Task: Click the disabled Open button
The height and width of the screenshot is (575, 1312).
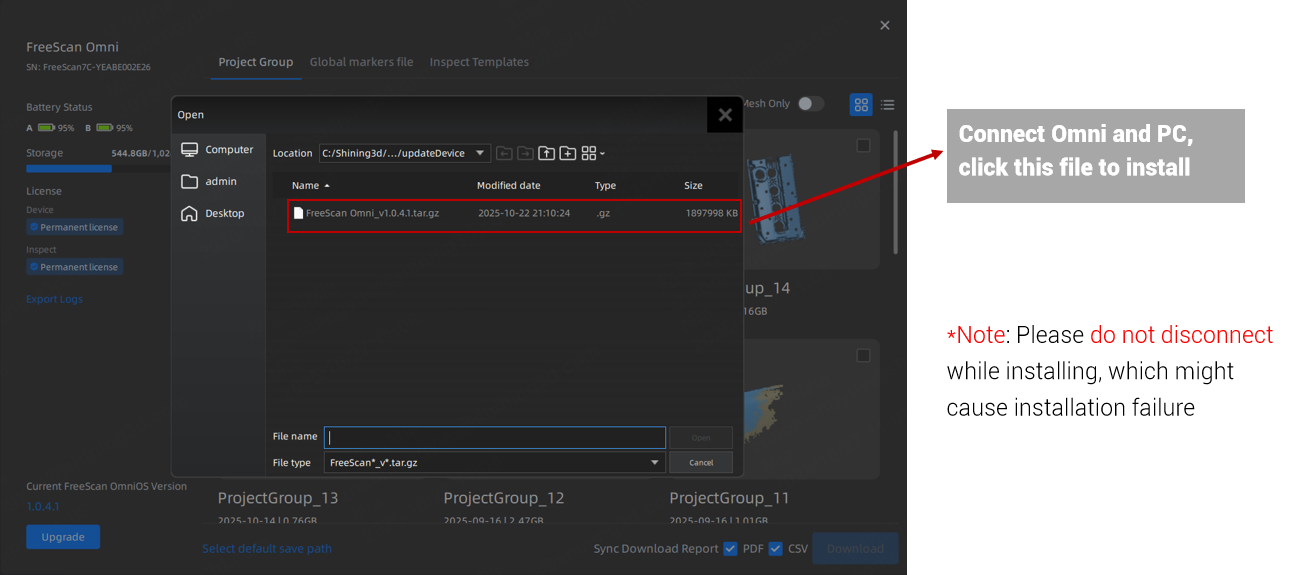Action: 701,437
